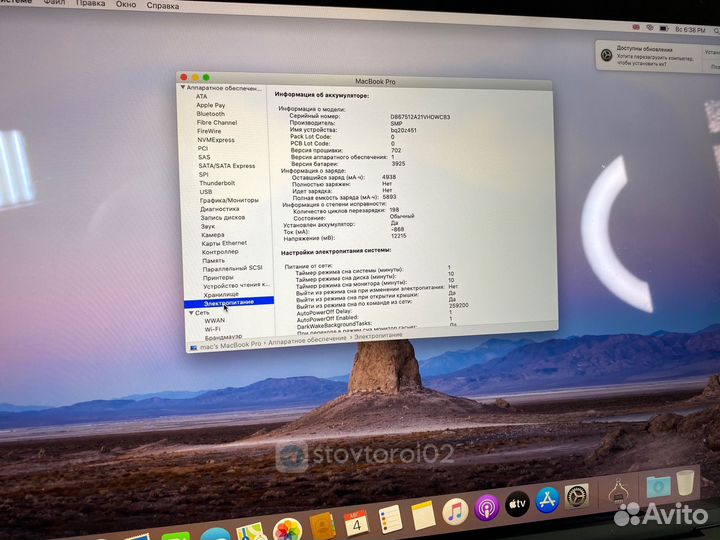Viewport: 720px width, 540px height.
Task: Open Reminders from the Dock
Action: click(390, 519)
